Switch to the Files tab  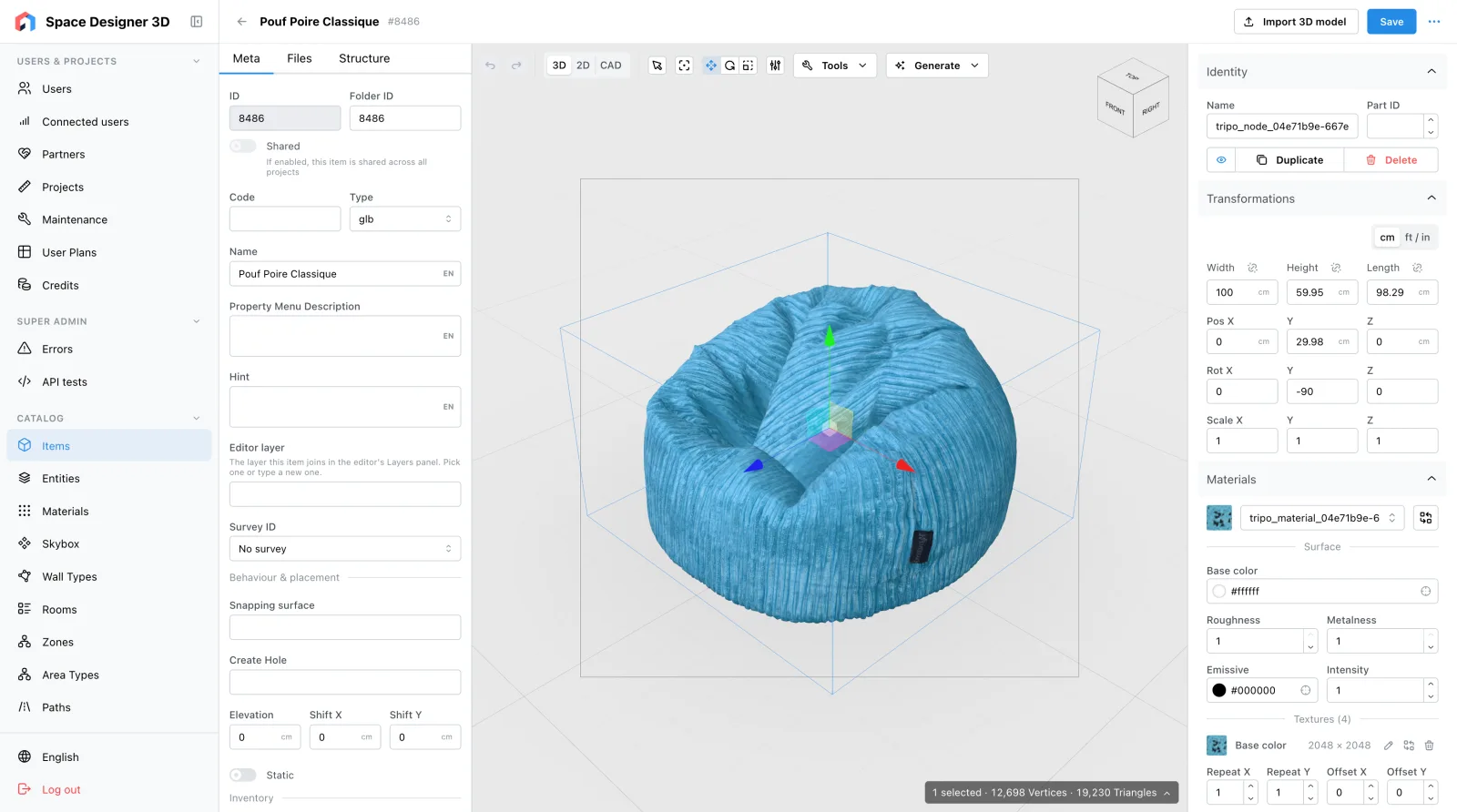point(300,58)
